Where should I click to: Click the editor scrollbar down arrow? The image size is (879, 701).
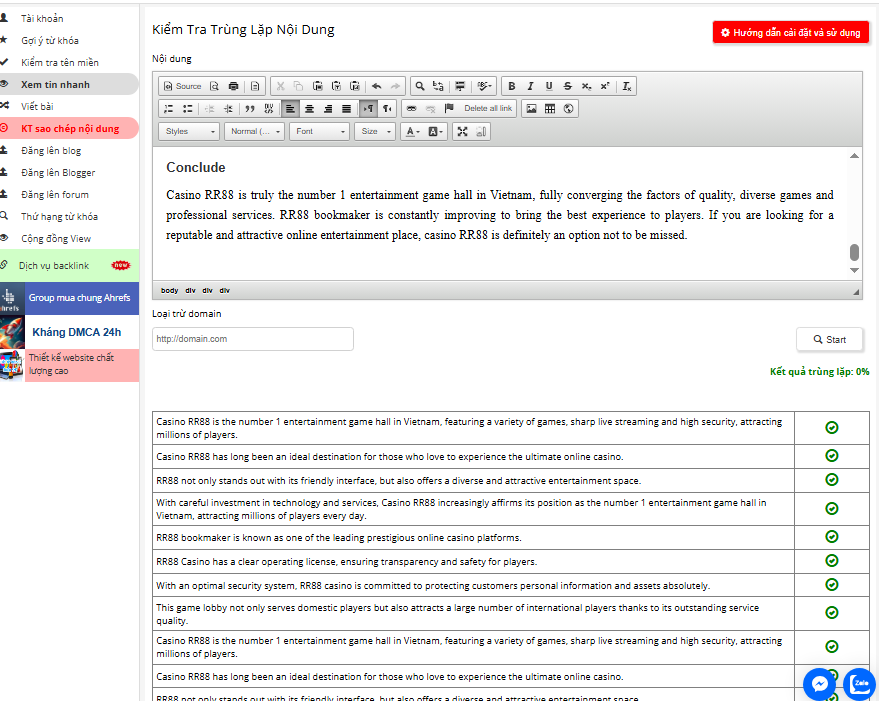point(854,270)
